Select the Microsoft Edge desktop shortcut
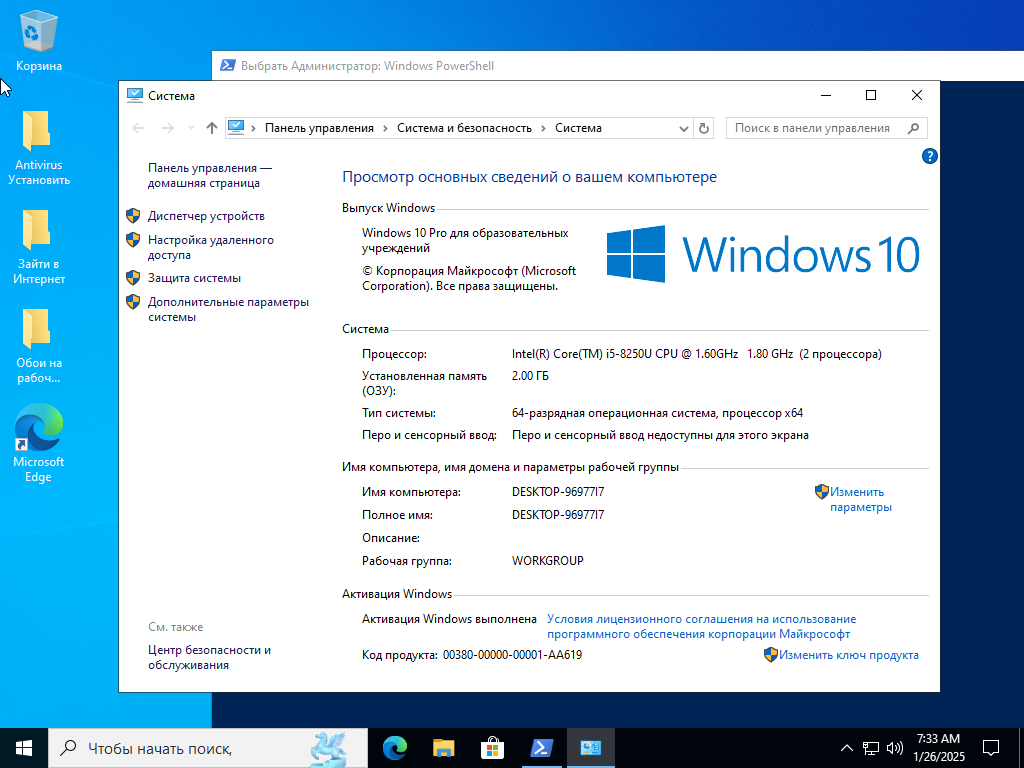 point(39,444)
